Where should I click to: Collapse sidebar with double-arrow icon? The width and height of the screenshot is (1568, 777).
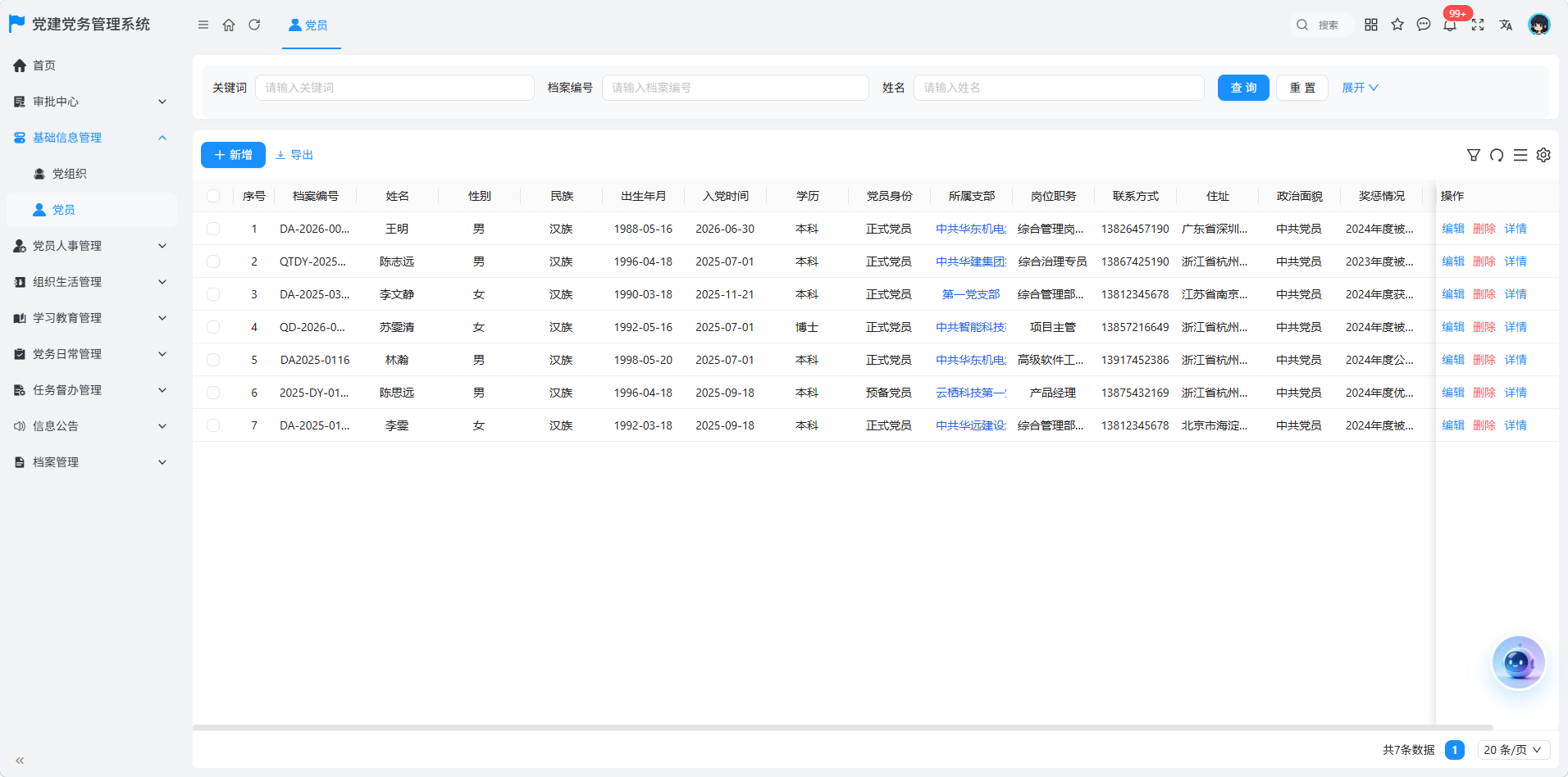20,761
